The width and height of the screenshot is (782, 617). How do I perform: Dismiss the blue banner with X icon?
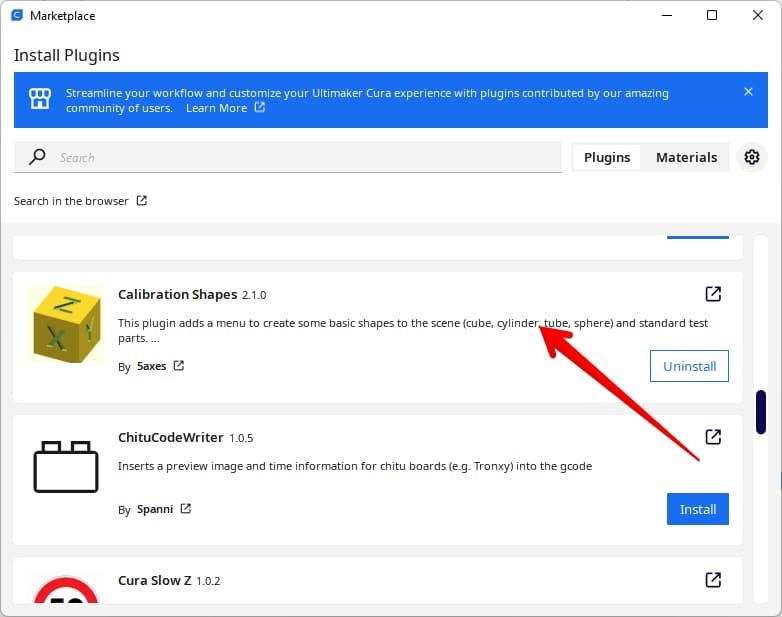click(748, 92)
